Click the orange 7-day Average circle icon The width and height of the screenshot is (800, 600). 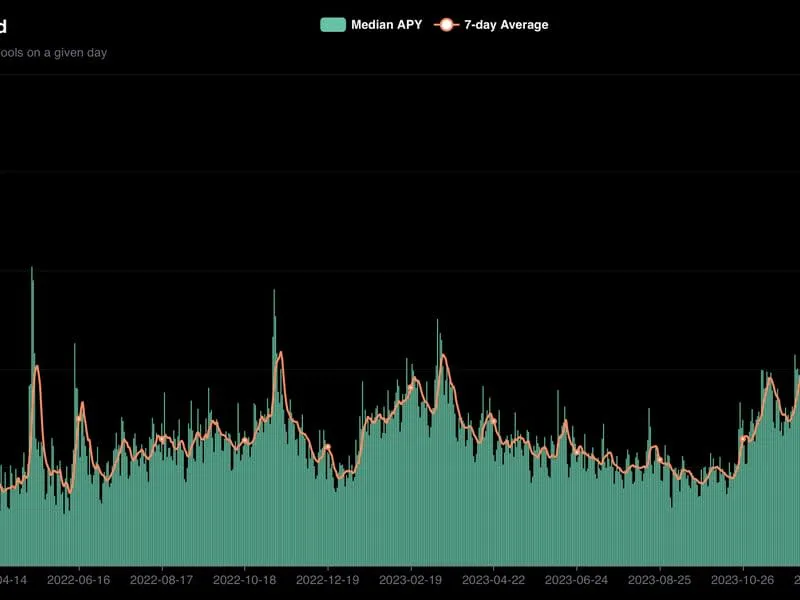446,24
